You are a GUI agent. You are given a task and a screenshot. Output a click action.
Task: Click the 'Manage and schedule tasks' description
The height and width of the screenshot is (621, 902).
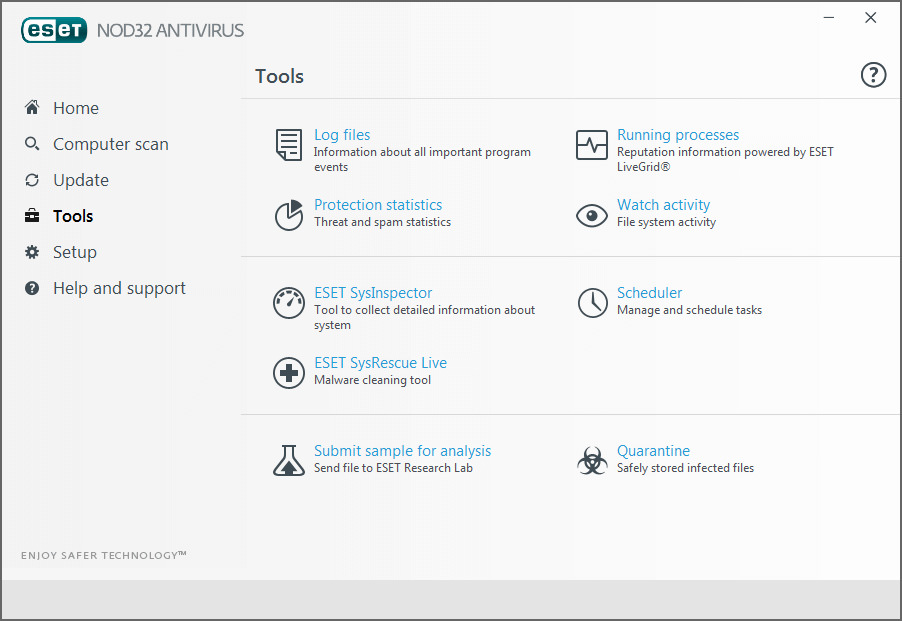point(690,310)
